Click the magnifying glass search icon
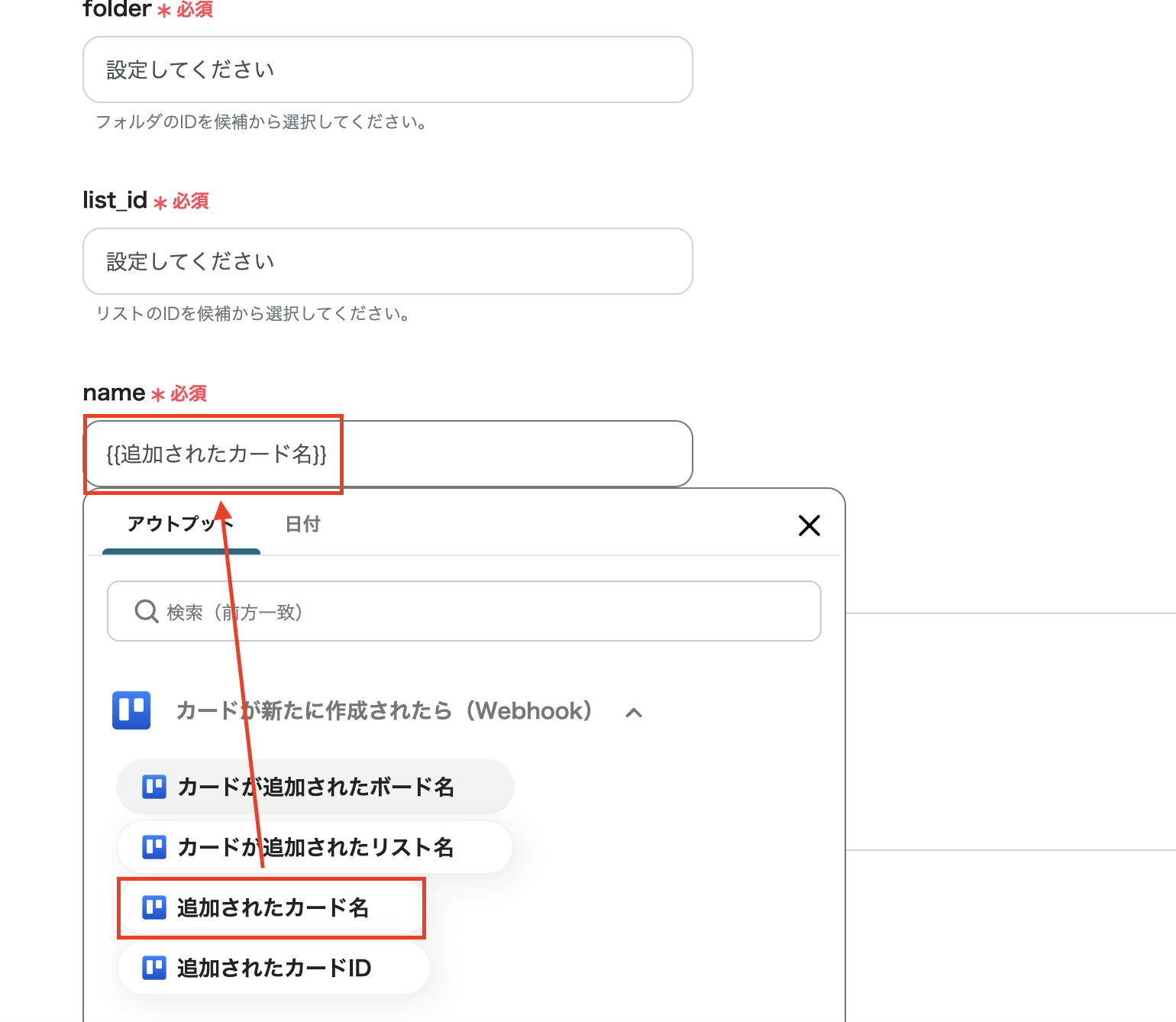This screenshot has height=1022, width=1176. pos(145,611)
